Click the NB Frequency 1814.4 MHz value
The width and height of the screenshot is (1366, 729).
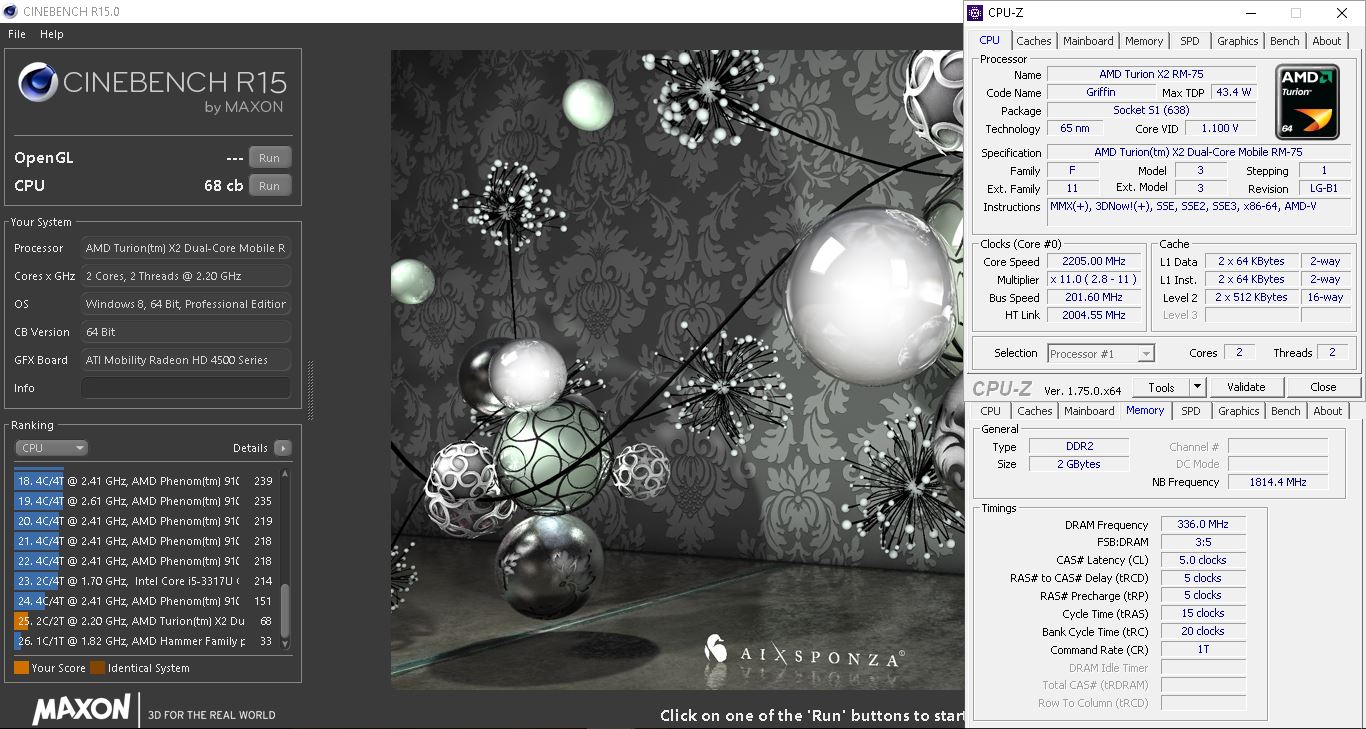[1278, 482]
